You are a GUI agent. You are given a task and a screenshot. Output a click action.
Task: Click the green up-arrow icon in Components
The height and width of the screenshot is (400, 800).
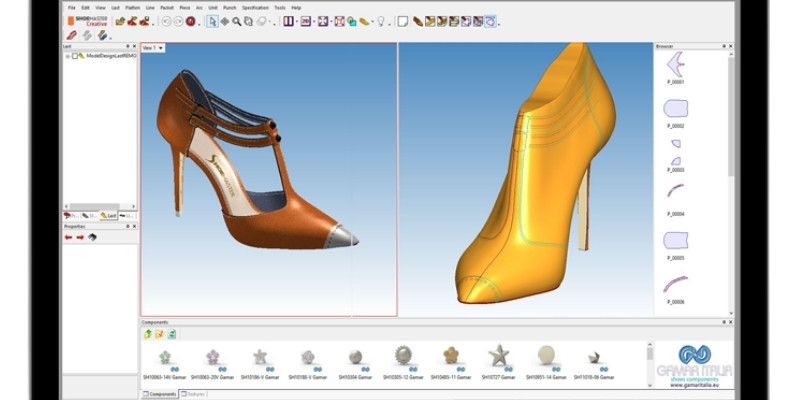pyautogui.click(x=148, y=334)
